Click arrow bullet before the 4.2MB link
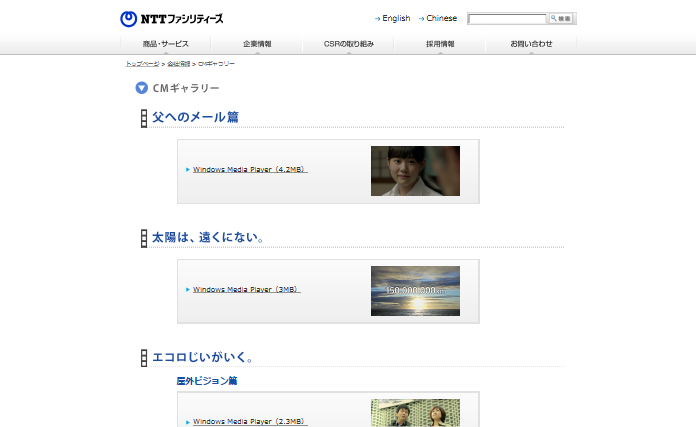 (x=188, y=170)
